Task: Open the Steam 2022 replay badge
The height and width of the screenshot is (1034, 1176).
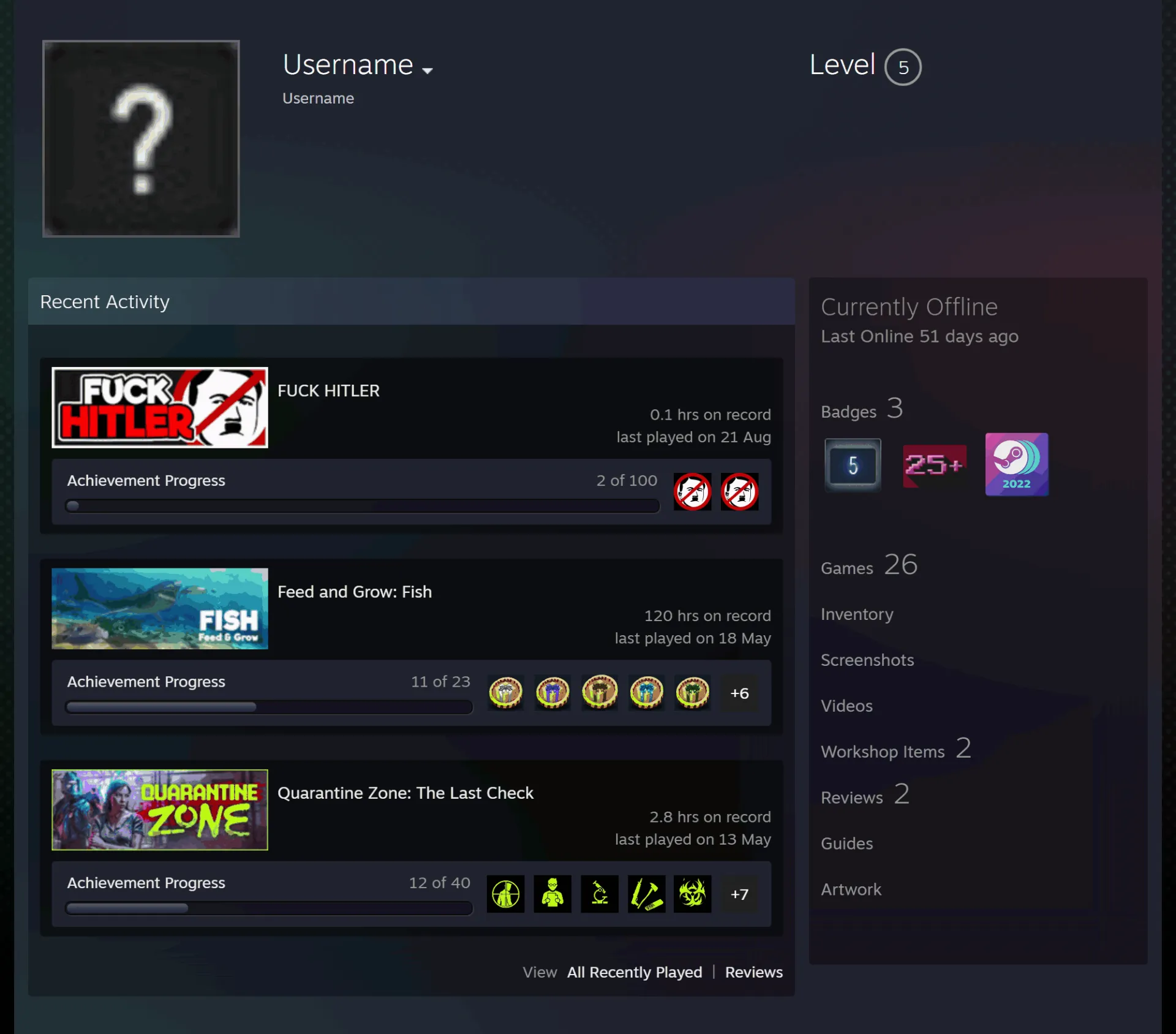Action: (1017, 464)
